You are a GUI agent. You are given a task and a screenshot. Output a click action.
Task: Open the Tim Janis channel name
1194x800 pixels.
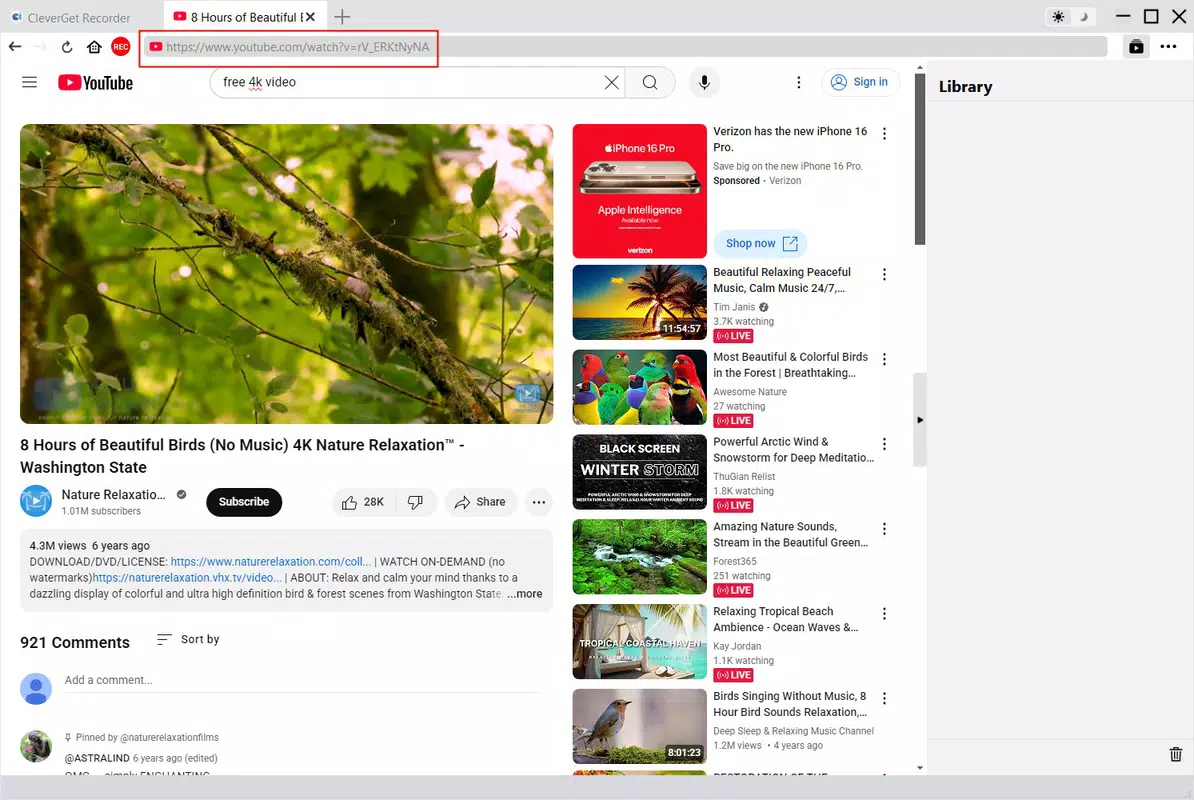click(x=734, y=307)
